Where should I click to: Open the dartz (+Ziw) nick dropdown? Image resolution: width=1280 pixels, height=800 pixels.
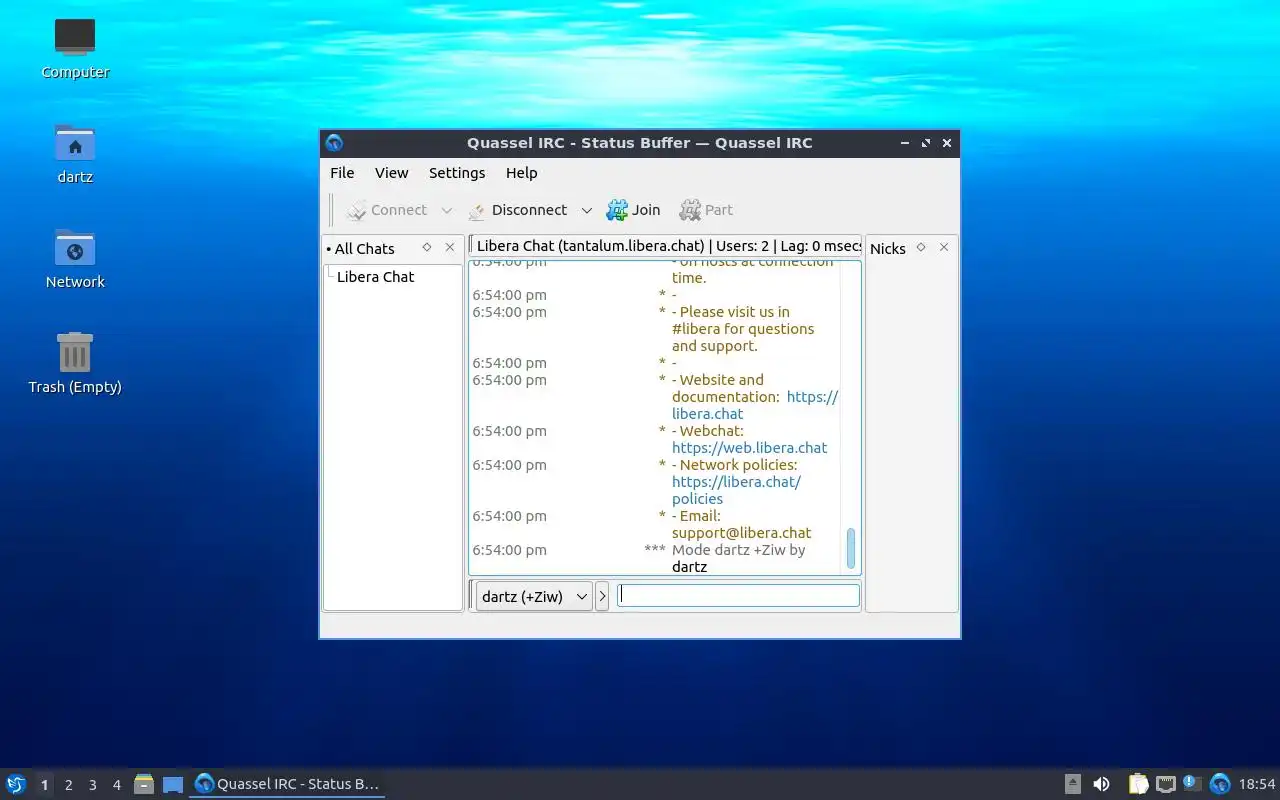tap(534, 596)
